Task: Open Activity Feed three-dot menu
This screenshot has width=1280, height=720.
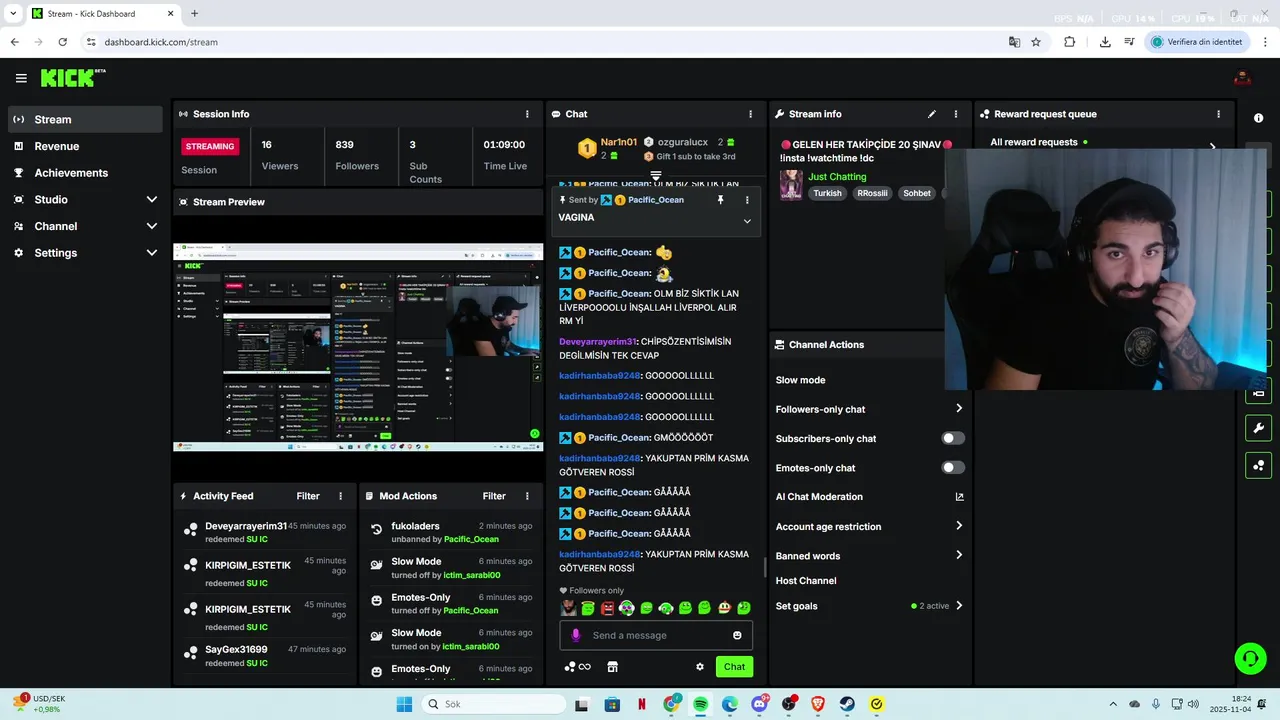Action: point(340,496)
